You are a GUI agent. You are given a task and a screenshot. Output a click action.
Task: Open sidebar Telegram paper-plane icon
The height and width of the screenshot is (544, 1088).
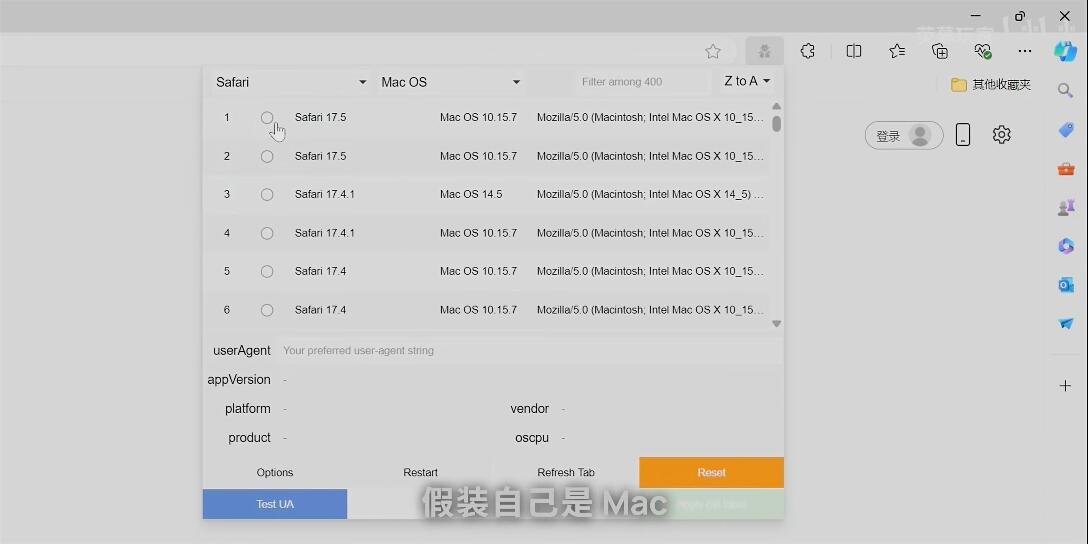tap(1066, 323)
